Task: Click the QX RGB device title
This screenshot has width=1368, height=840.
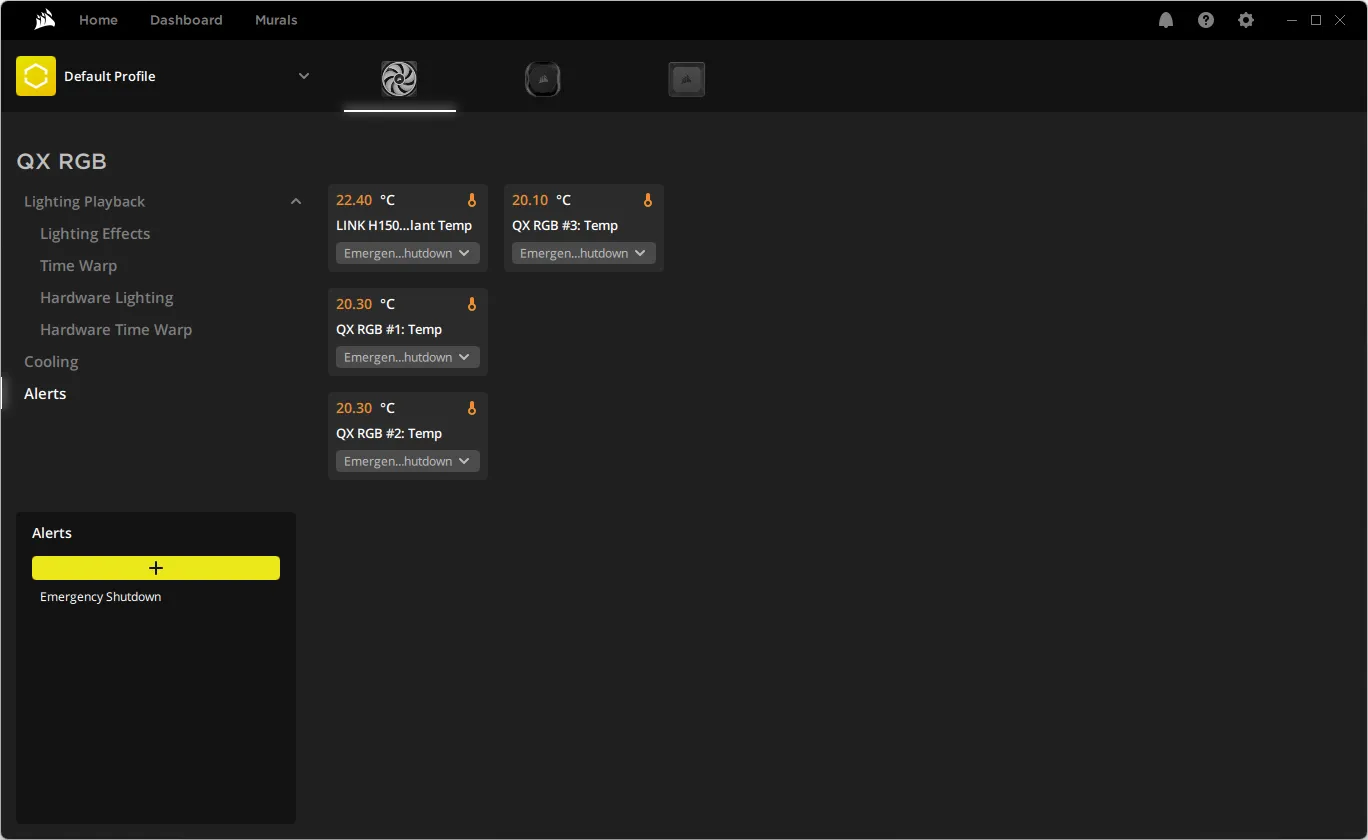Action: (62, 161)
